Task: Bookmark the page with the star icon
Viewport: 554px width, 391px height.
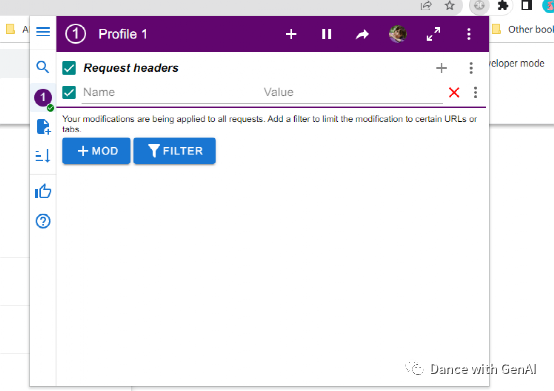Action: click(449, 5)
